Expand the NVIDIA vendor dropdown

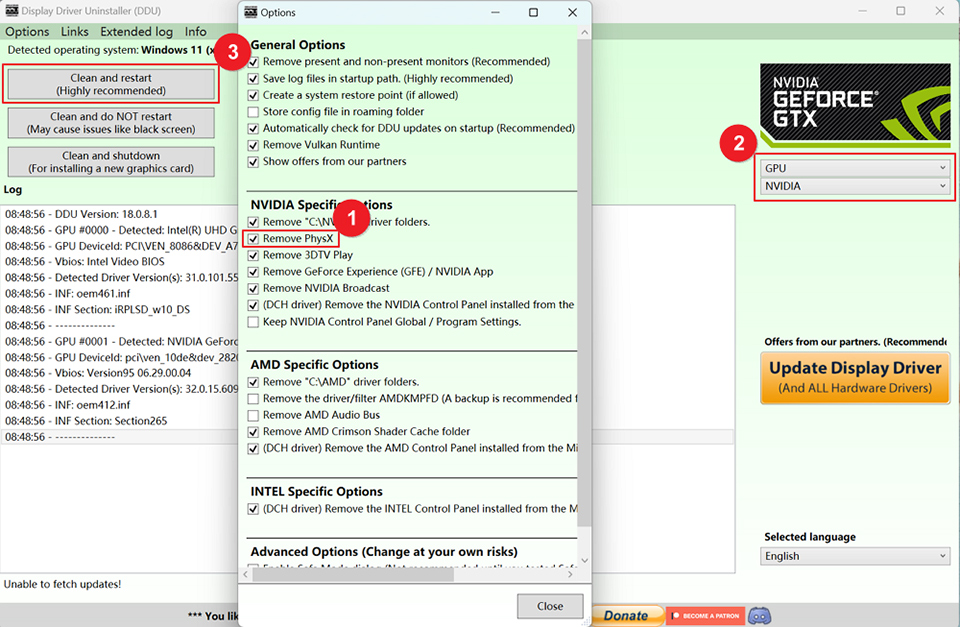(853, 186)
